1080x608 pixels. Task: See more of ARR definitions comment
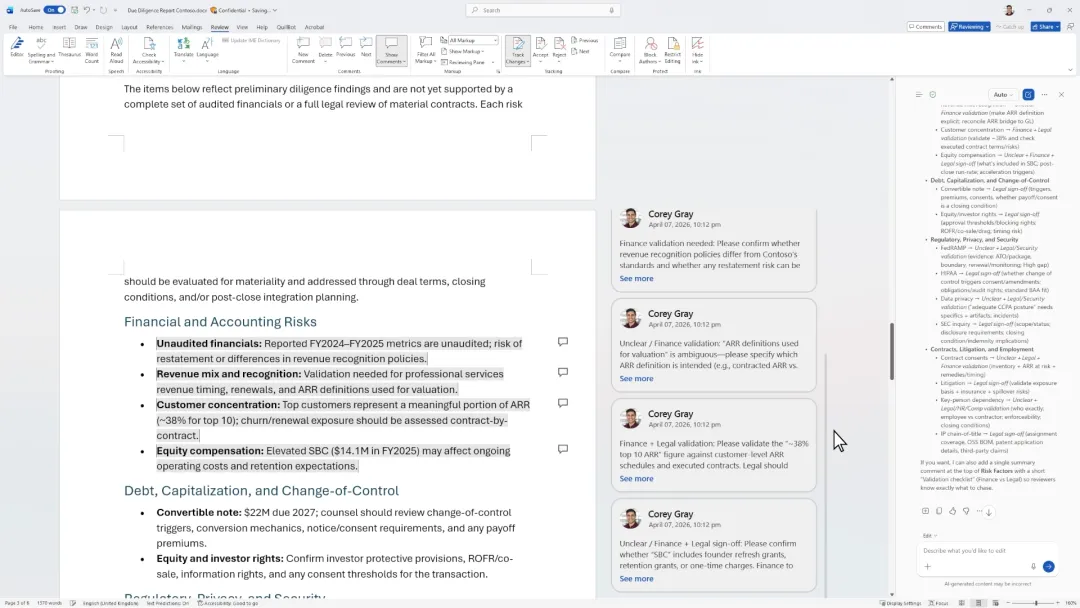pyautogui.click(x=636, y=378)
